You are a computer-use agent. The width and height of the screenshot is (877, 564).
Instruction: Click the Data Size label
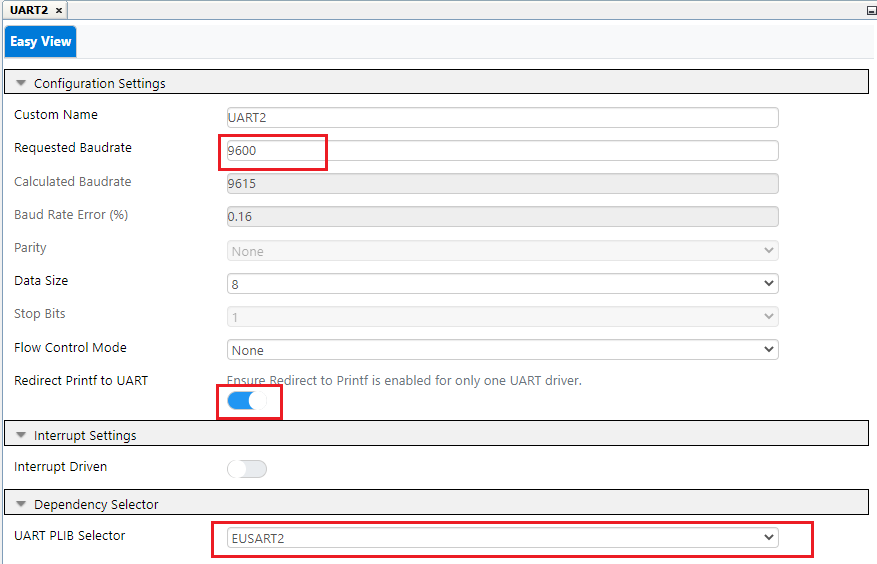[41, 281]
